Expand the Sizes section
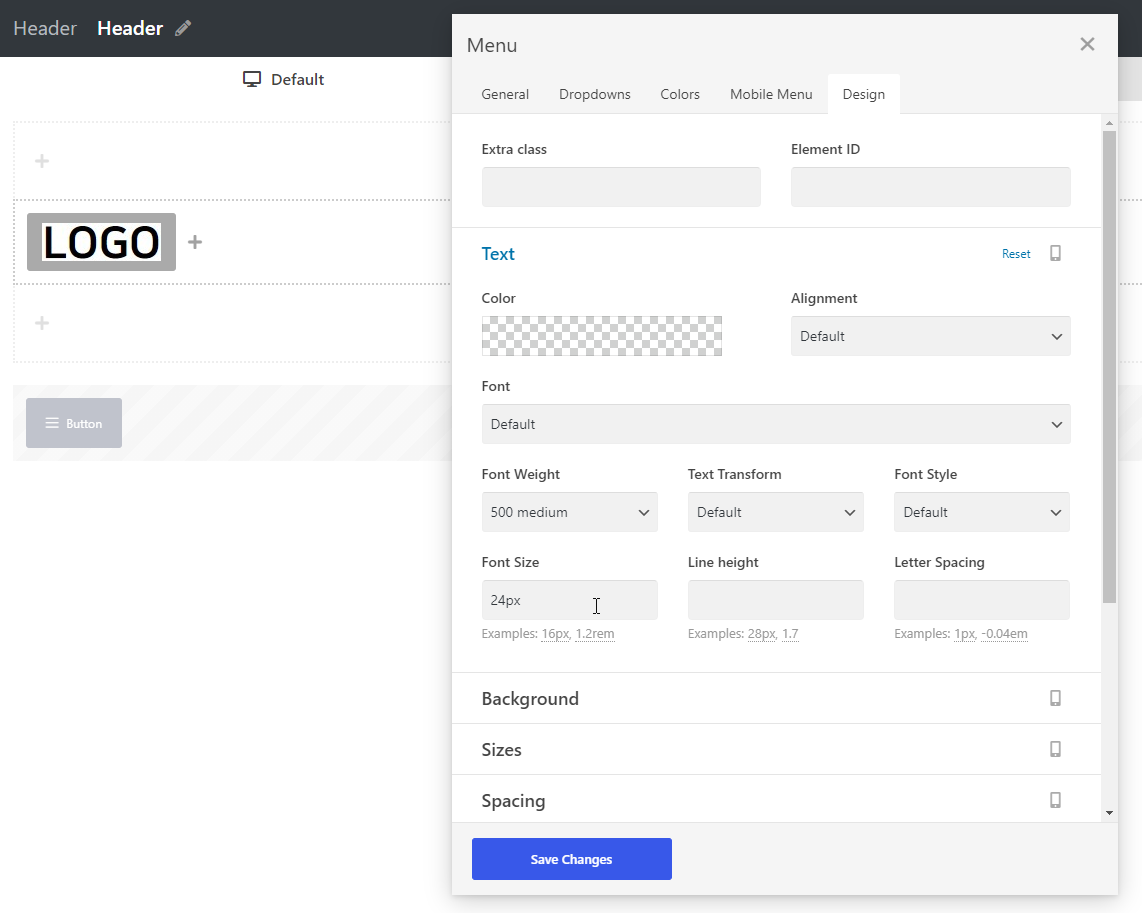Image resolution: width=1142 pixels, height=913 pixels. (x=776, y=749)
